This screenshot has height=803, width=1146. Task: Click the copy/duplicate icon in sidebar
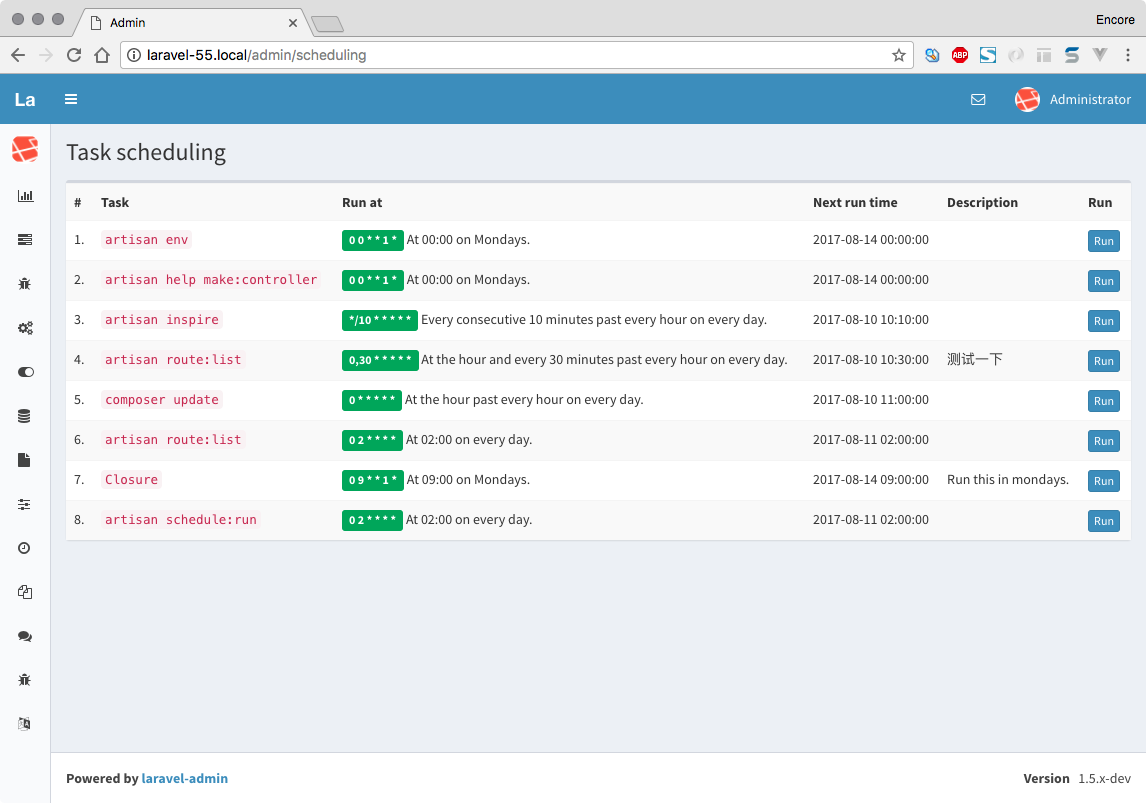point(25,592)
